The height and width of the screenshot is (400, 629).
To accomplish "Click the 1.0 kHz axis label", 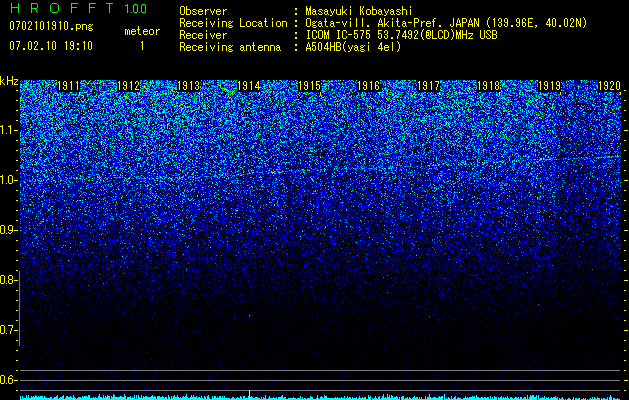I will click(x=8, y=180).
